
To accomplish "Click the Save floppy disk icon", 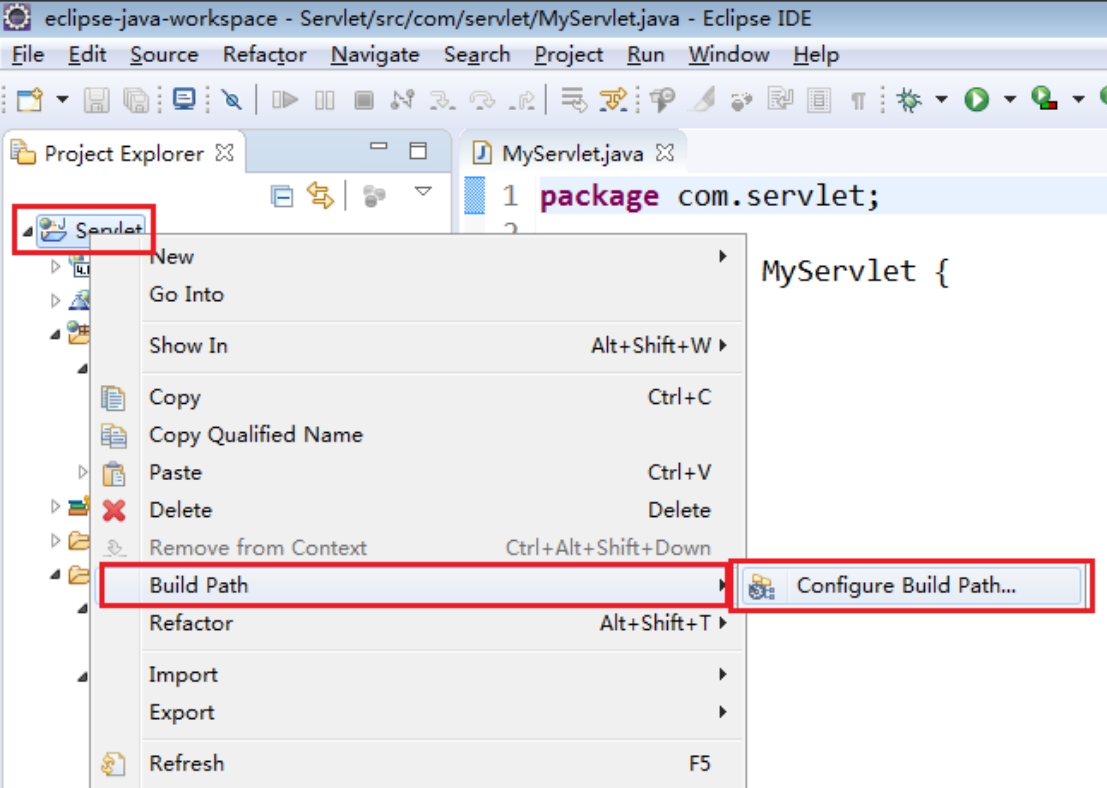I will click(97, 100).
